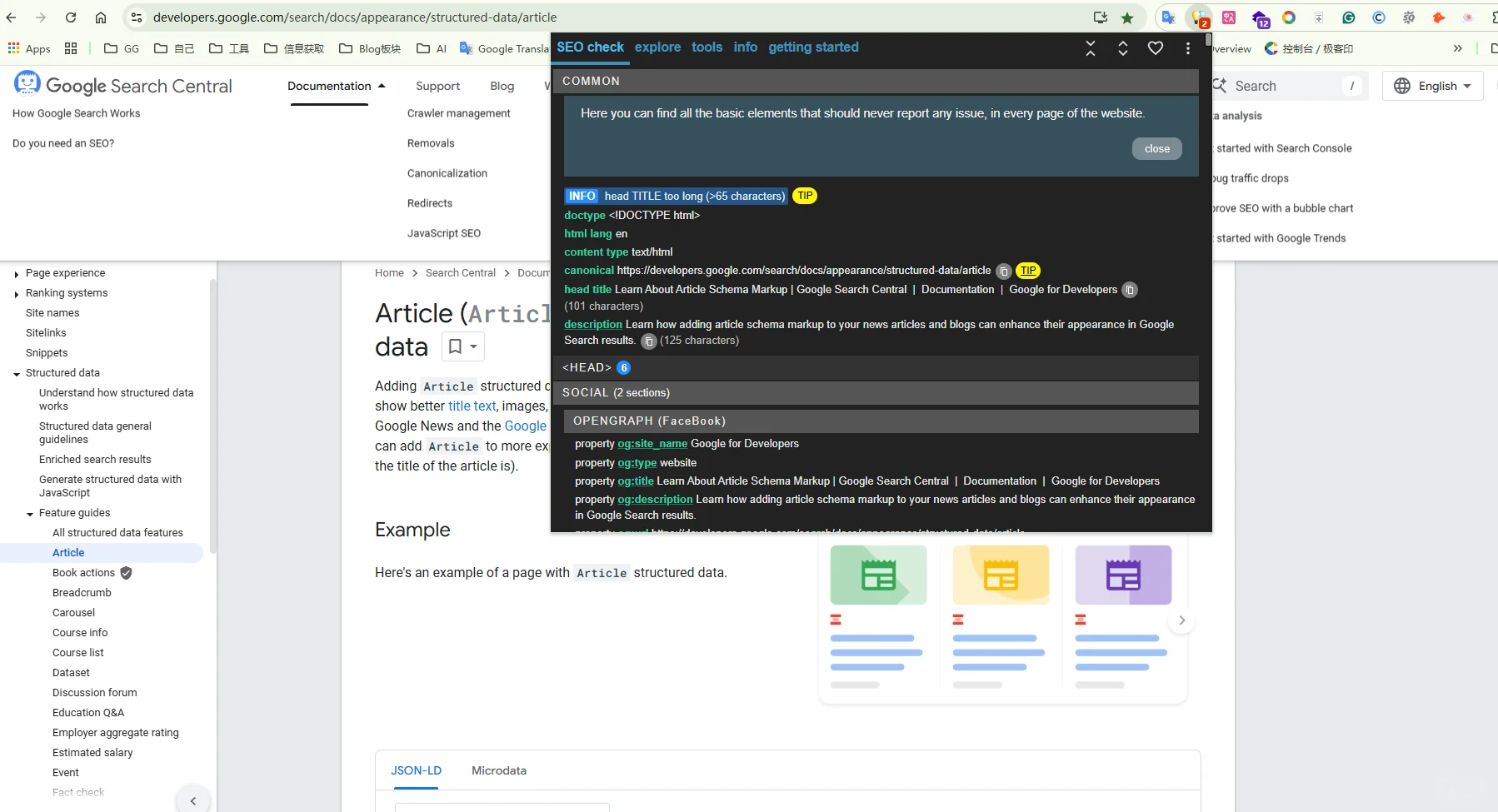Copy the canonical URL with copy icon
Image resolution: width=1498 pixels, height=812 pixels.
tap(1004, 271)
